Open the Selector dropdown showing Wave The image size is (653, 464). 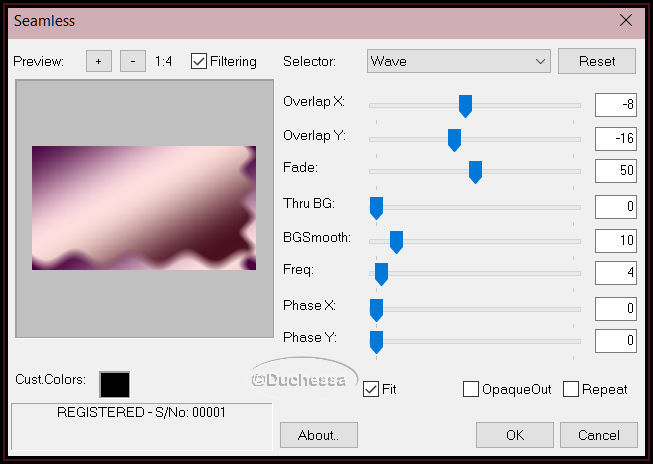click(459, 61)
